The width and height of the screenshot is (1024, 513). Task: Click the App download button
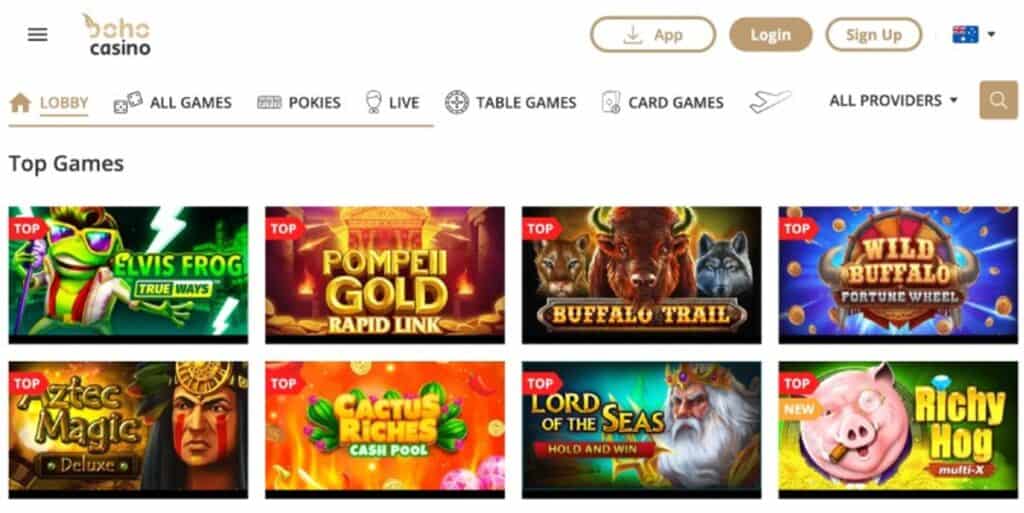(x=653, y=35)
